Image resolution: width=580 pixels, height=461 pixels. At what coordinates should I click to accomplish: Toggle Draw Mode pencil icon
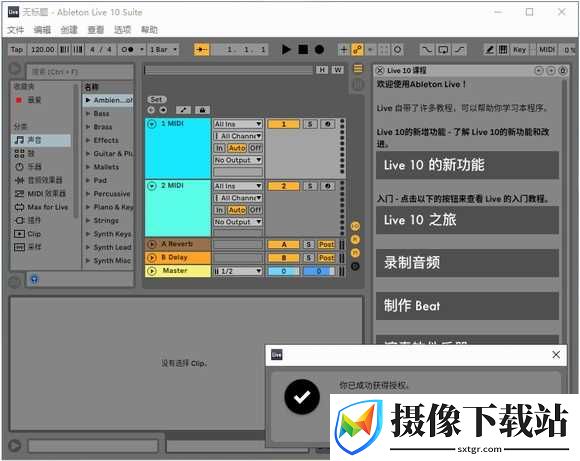click(x=489, y=49)
